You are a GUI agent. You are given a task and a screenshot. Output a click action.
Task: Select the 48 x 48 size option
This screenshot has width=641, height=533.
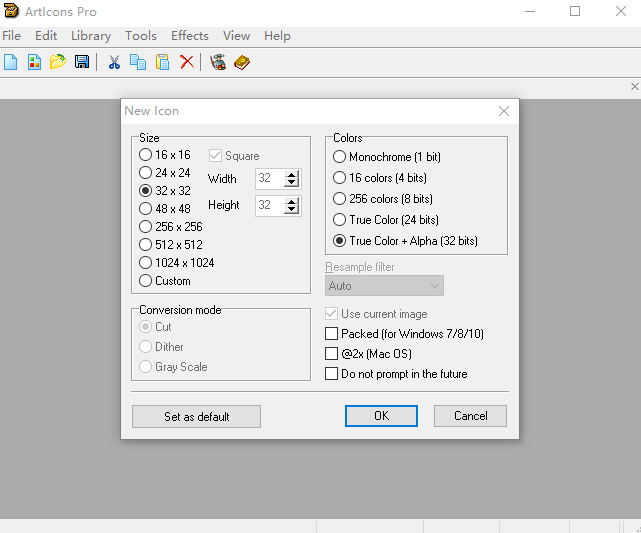pyautogui.click(x=146, y=209)
